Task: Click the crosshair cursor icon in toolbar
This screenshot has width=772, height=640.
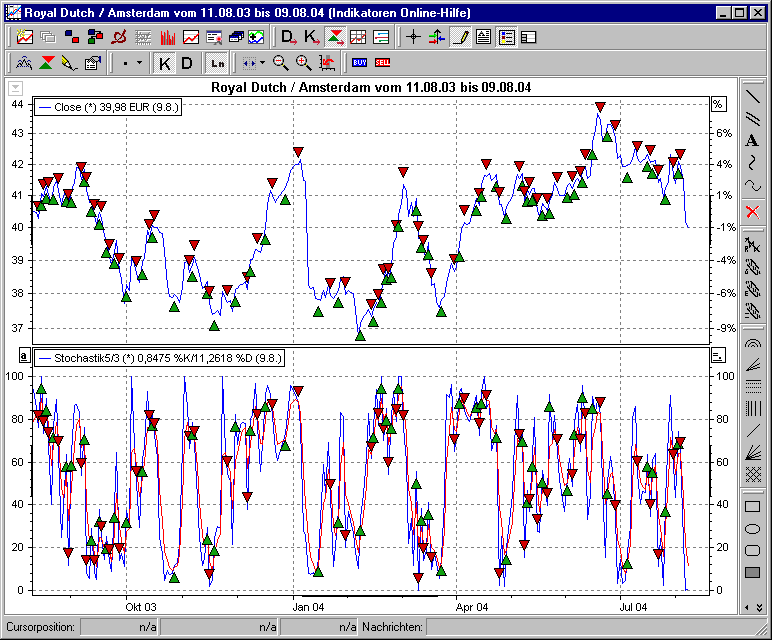Action: (414, 38)
